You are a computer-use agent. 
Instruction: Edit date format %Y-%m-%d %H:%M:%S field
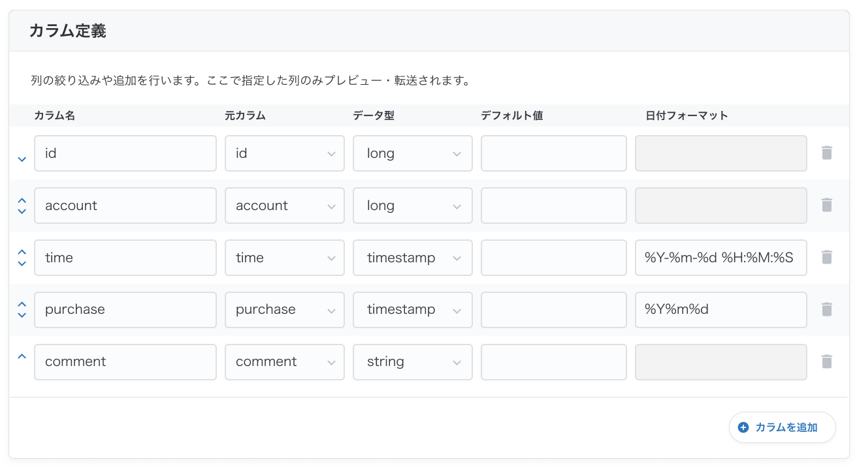721,257
